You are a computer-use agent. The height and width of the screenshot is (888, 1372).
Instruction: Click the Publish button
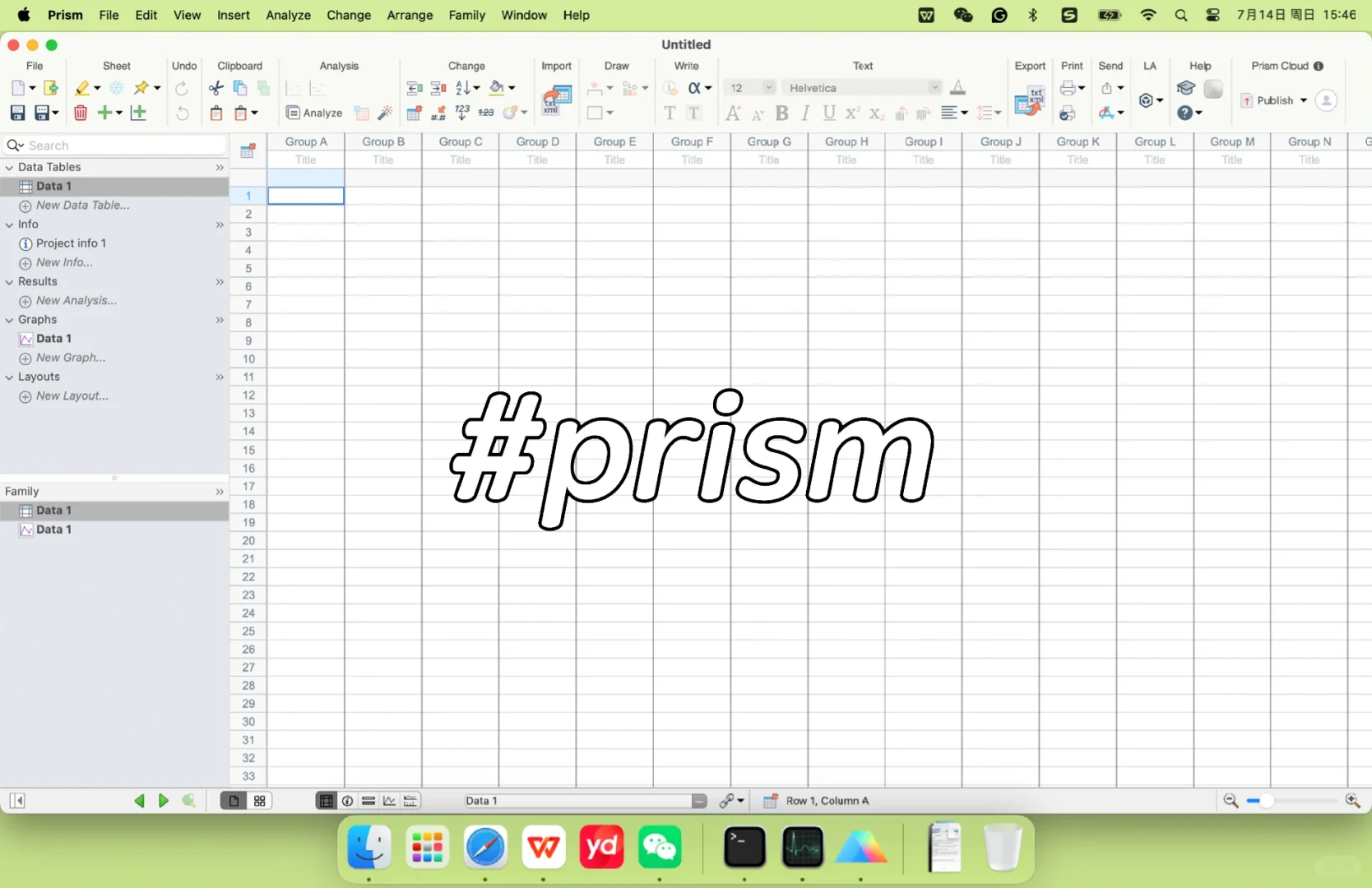1268,100
